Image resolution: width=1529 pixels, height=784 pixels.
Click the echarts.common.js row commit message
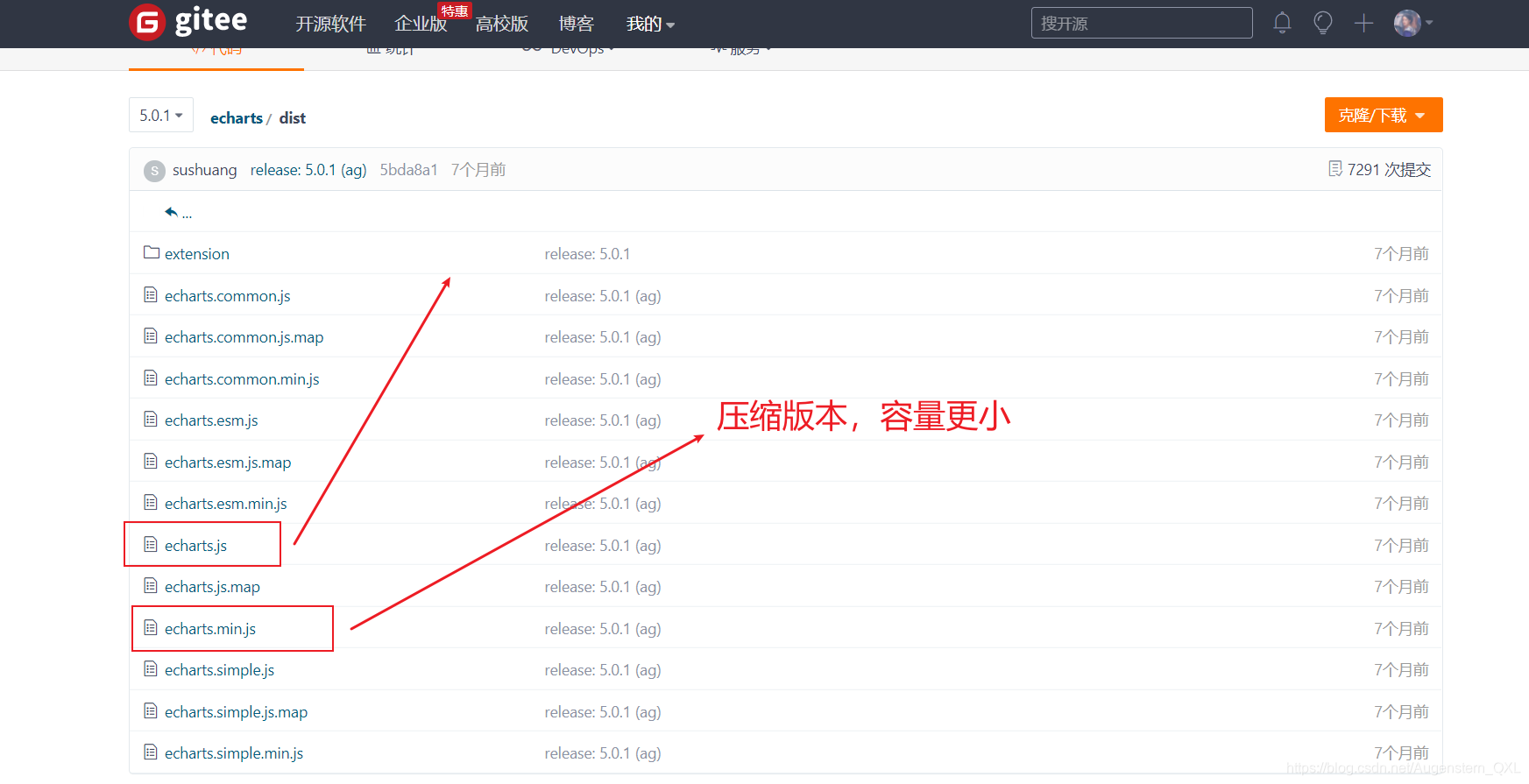pos(603,296)
